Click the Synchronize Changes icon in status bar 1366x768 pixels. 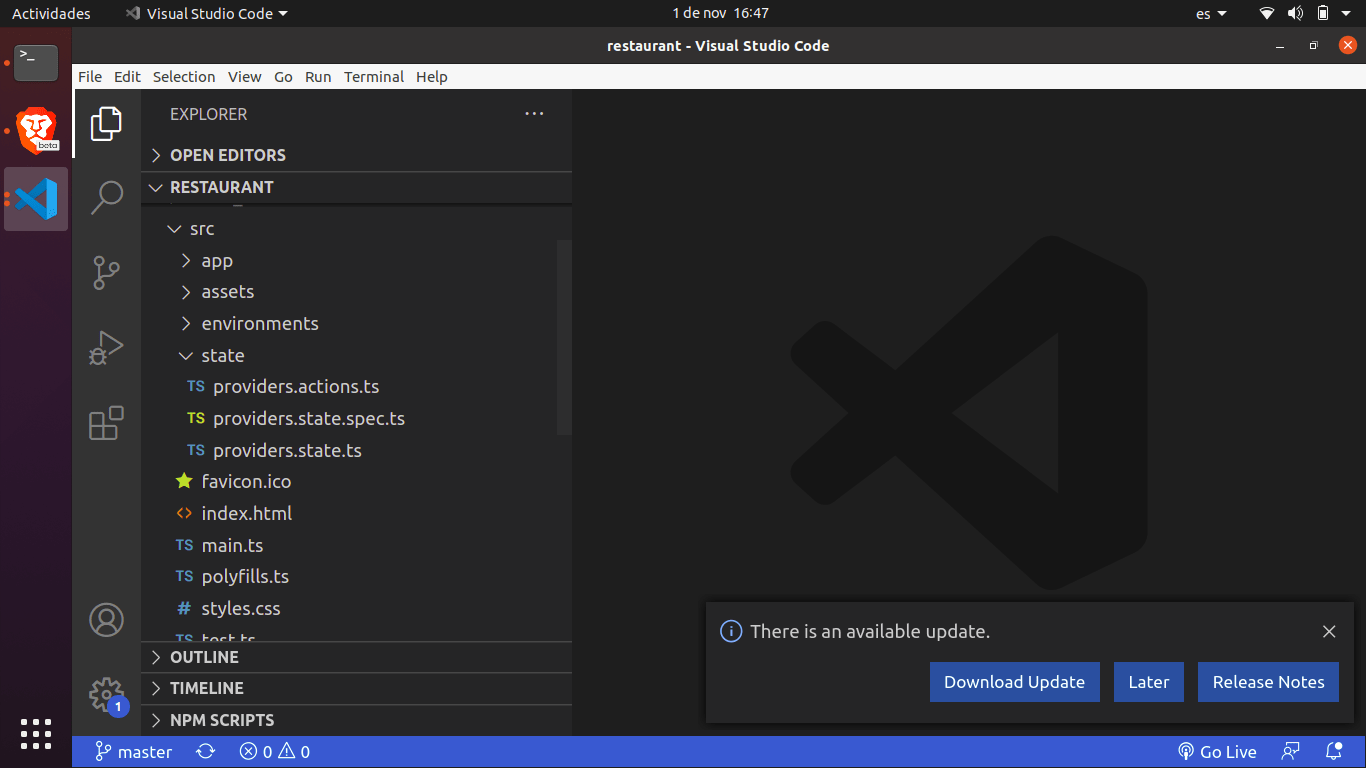coord(205,752)
